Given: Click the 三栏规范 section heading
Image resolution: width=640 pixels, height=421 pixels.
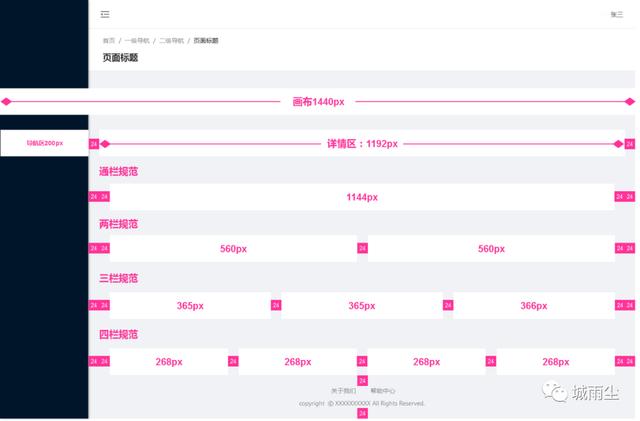Looking at the screenshot, I should (118, 279).
